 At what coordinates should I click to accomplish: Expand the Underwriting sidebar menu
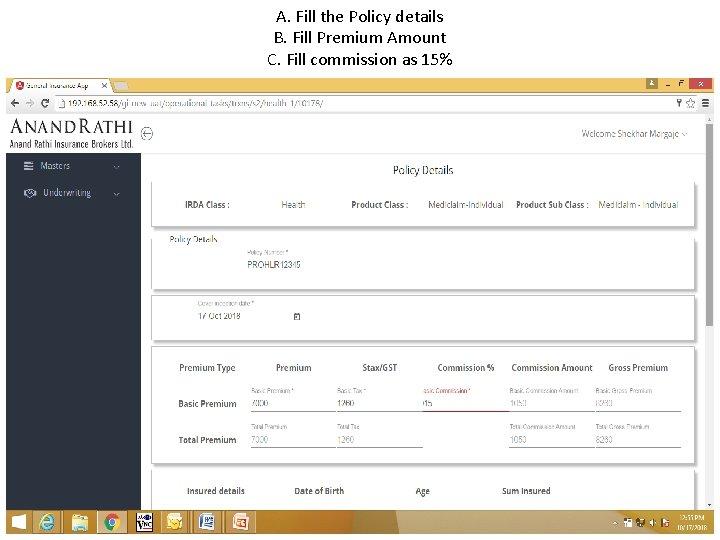[73, 193]
